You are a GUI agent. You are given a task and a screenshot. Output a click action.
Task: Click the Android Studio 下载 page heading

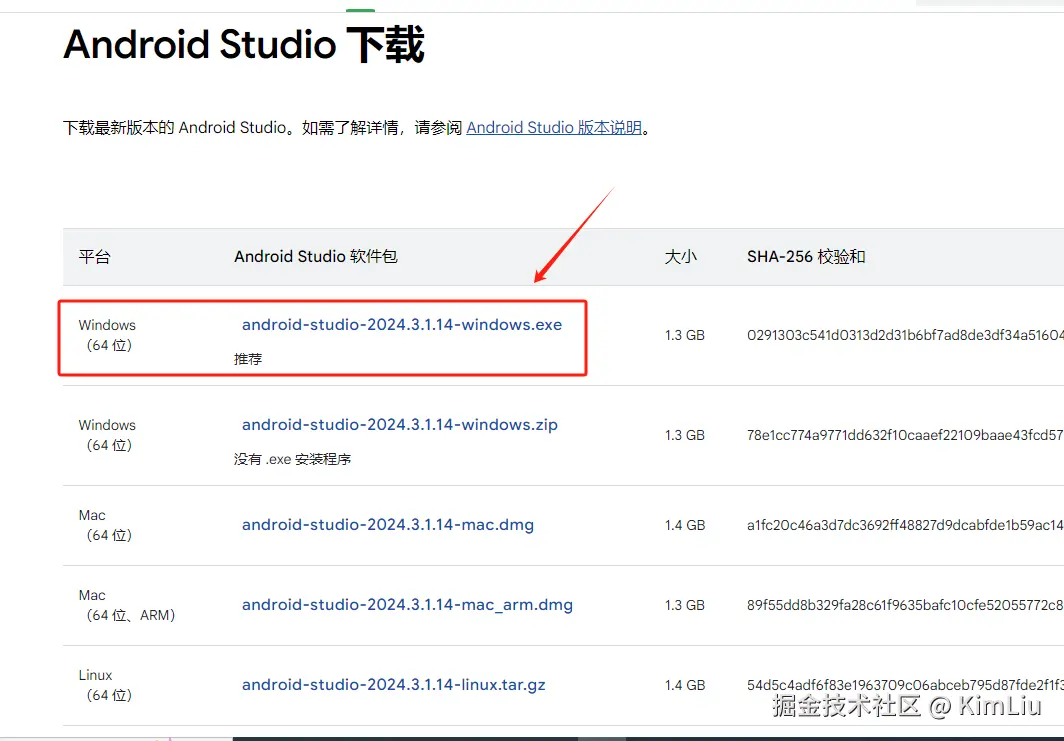[x=244, y=45]
